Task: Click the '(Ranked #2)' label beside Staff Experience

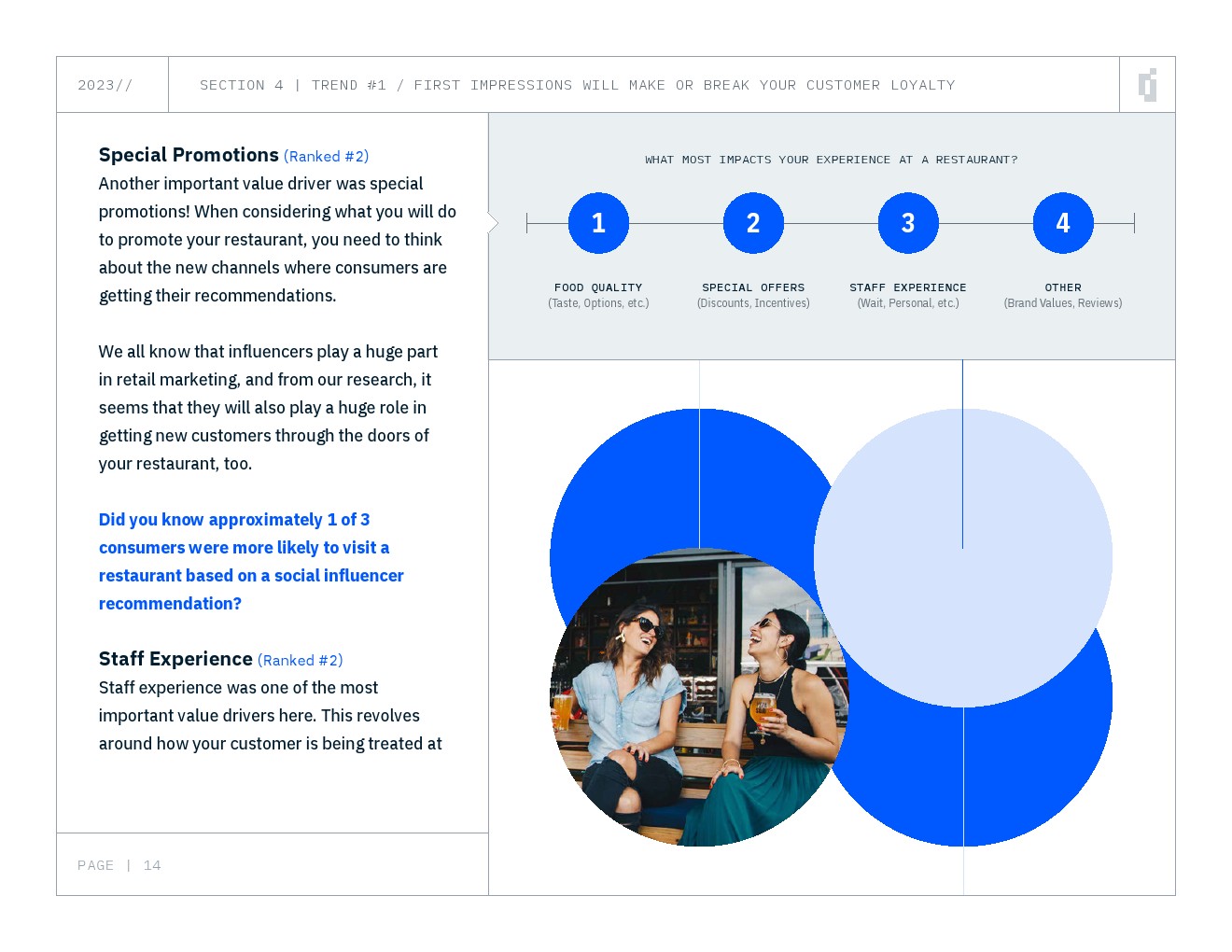Action: point(300,661)
